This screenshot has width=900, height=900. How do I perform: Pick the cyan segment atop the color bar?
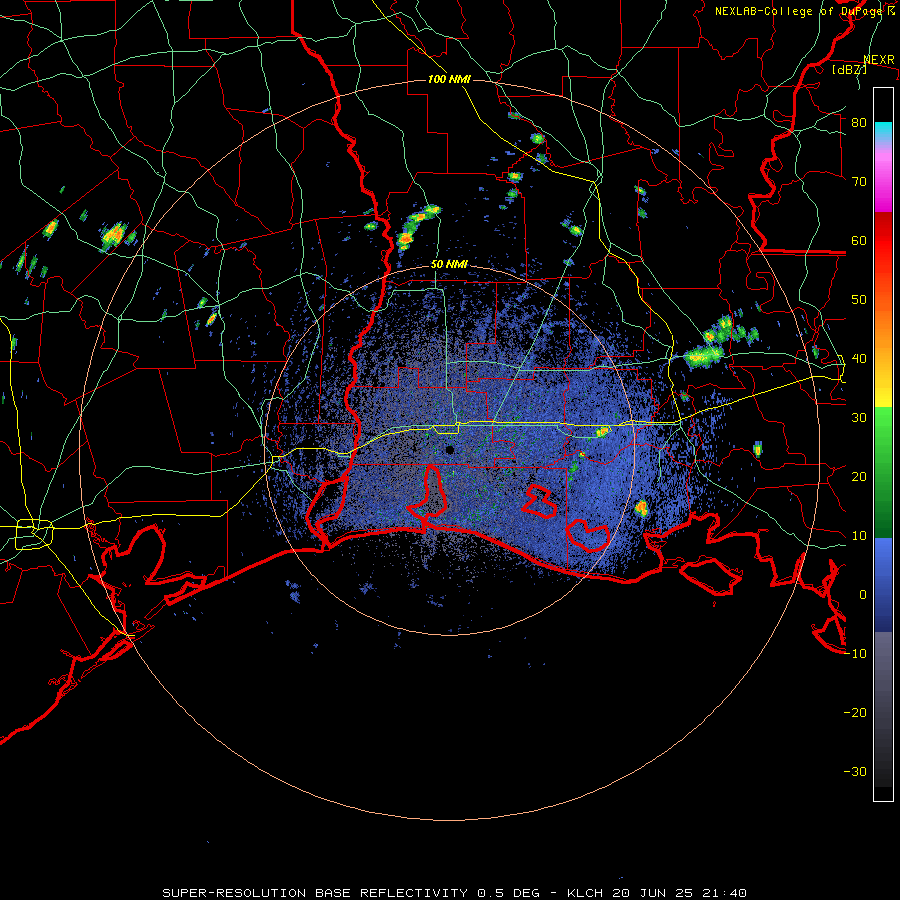click(x=883, y=131)
